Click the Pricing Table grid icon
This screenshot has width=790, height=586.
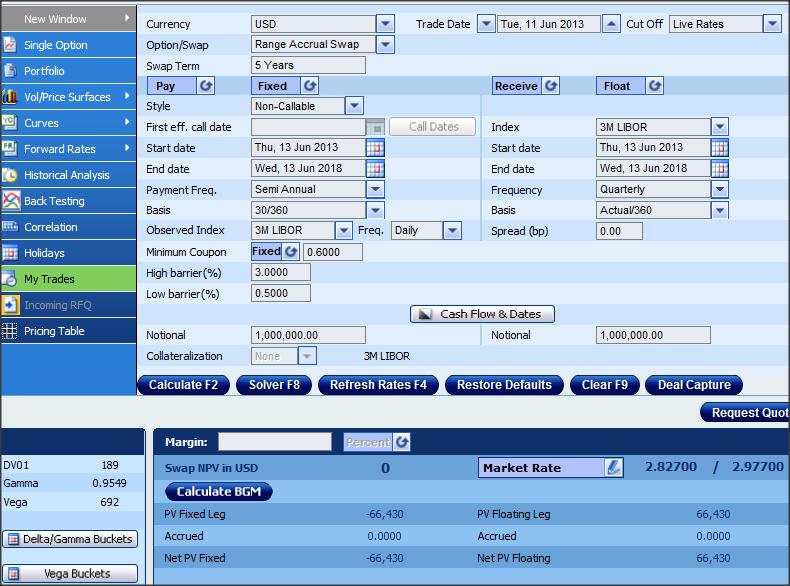[10, 331]
